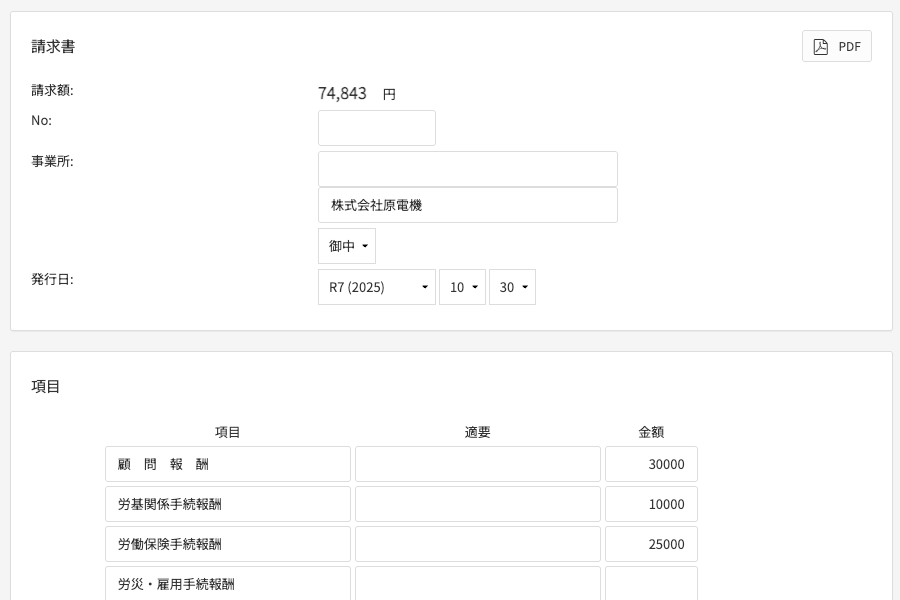Click the amount field containing 25000

tap(651, 544)
